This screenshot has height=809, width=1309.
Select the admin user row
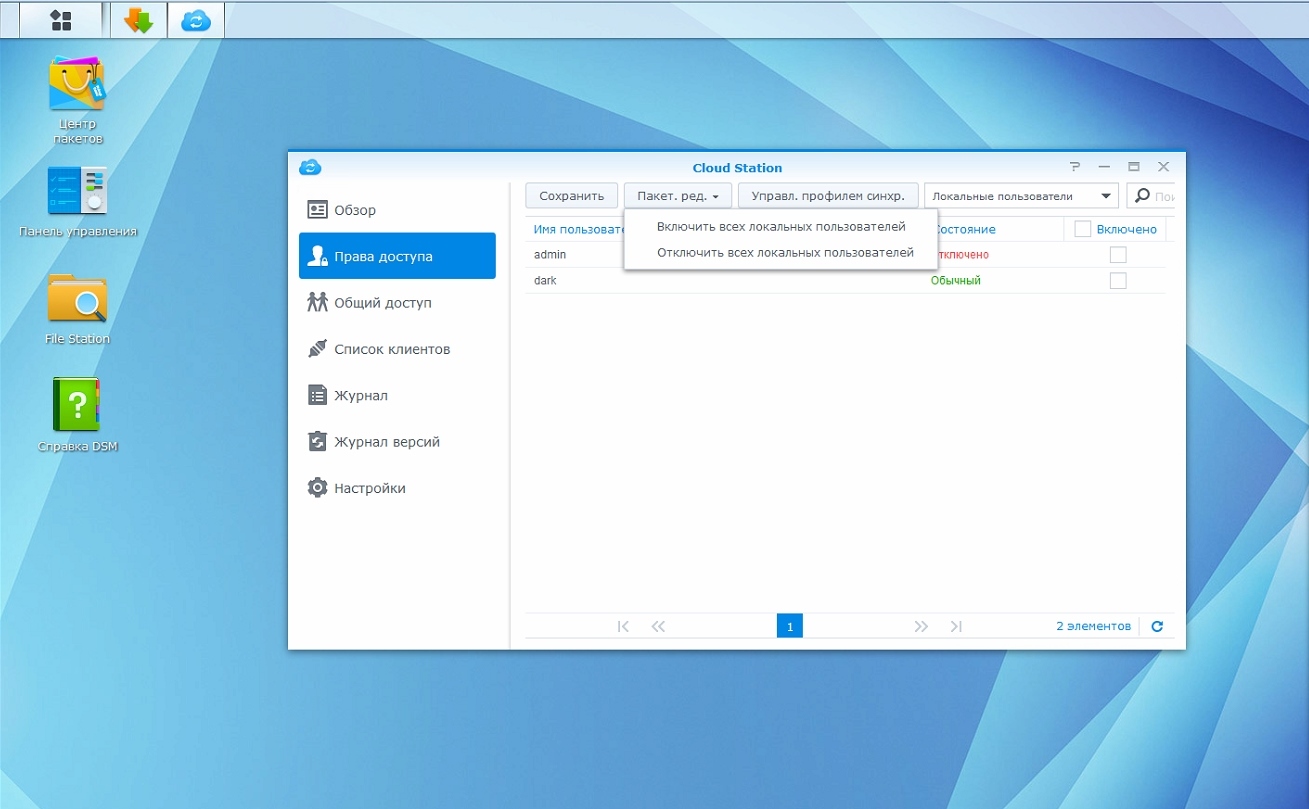click(x=845, y=255)
